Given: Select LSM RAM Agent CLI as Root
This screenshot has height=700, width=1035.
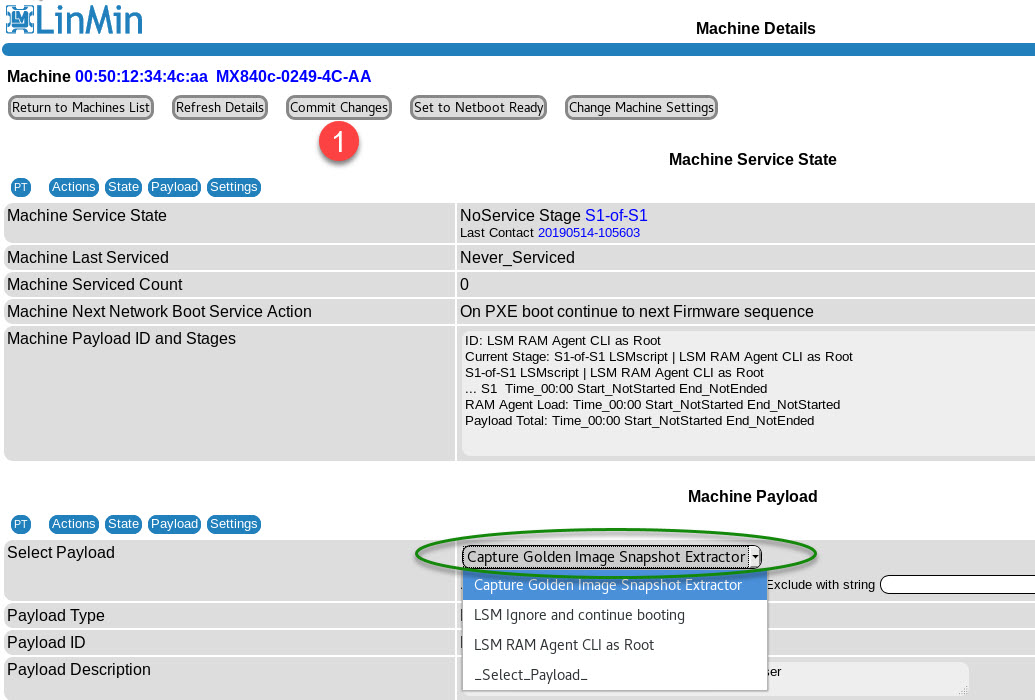Looking at the screenshot, I should [564, 645].
